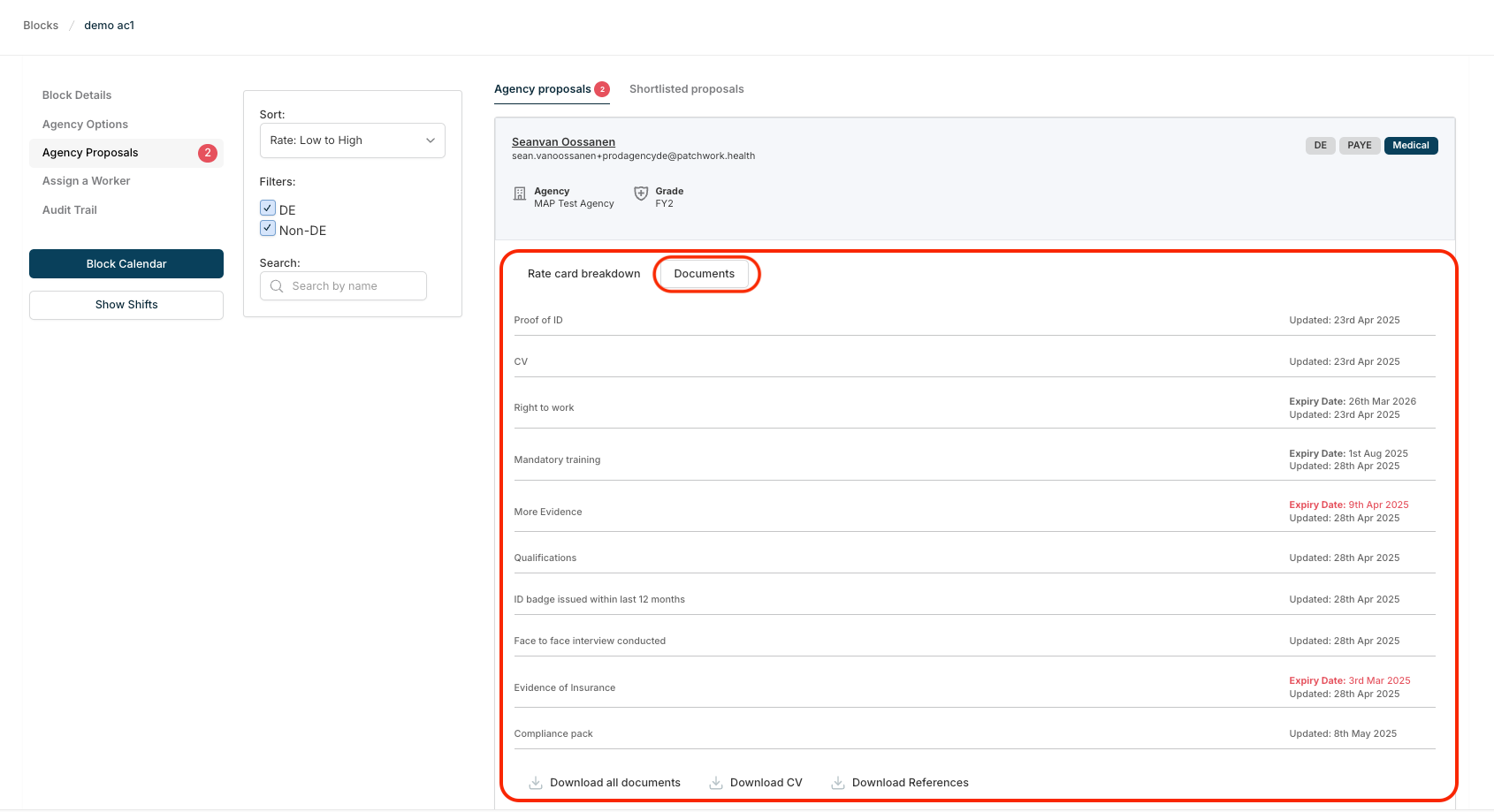Click the Download CV arrow icon
1494x812 pixels.
(x=716, y=783)
